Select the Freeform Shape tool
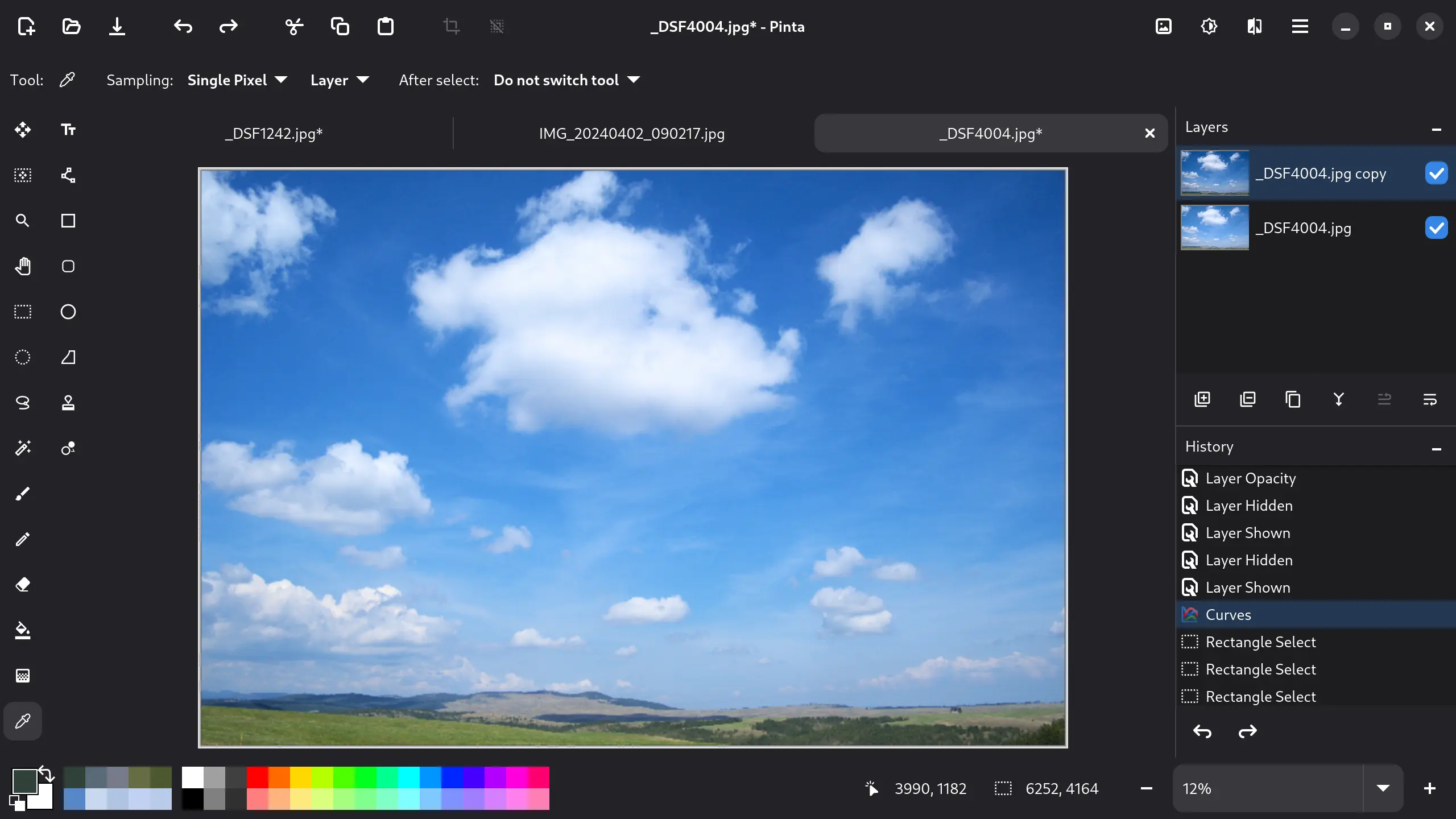 click(68, 357)
